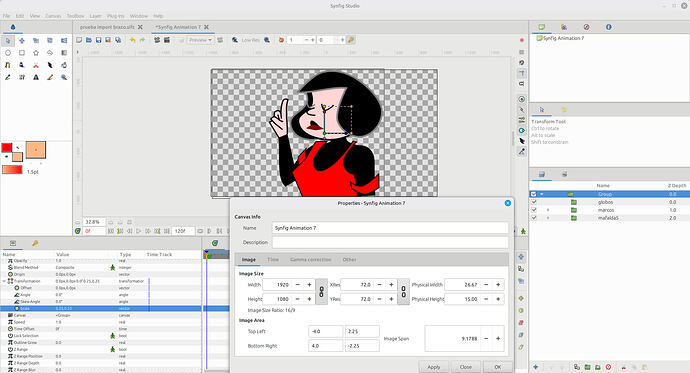
Task: Click the Save file icon
Action: (99, 40)
